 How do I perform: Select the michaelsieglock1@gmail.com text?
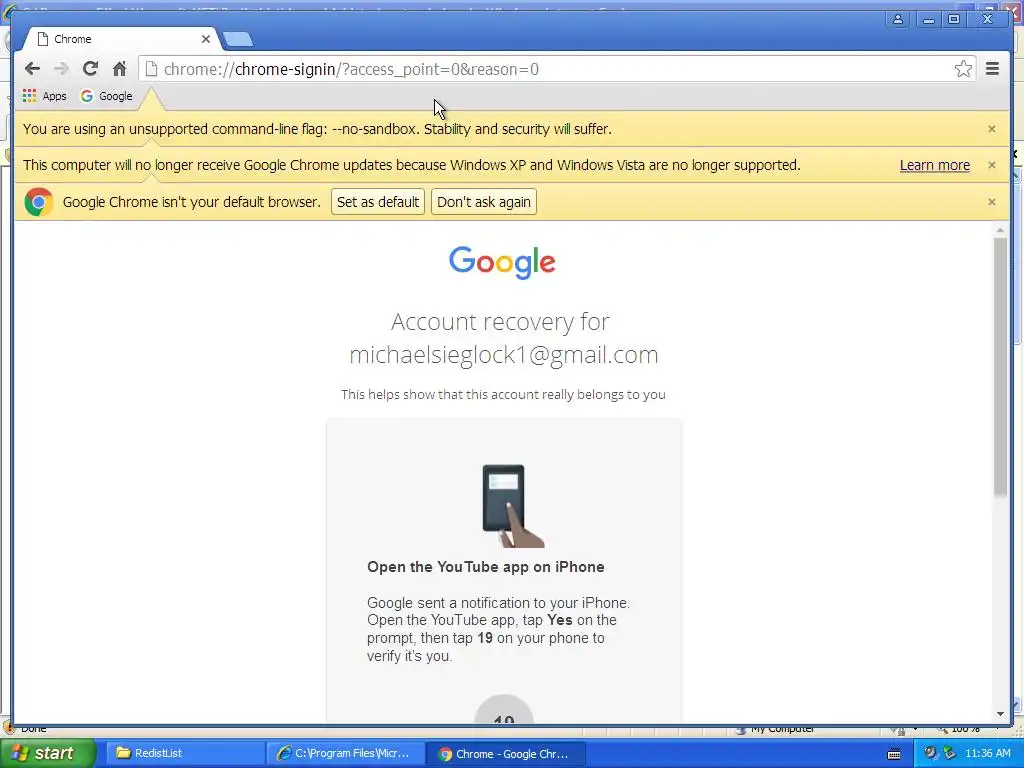coord(504,355)
